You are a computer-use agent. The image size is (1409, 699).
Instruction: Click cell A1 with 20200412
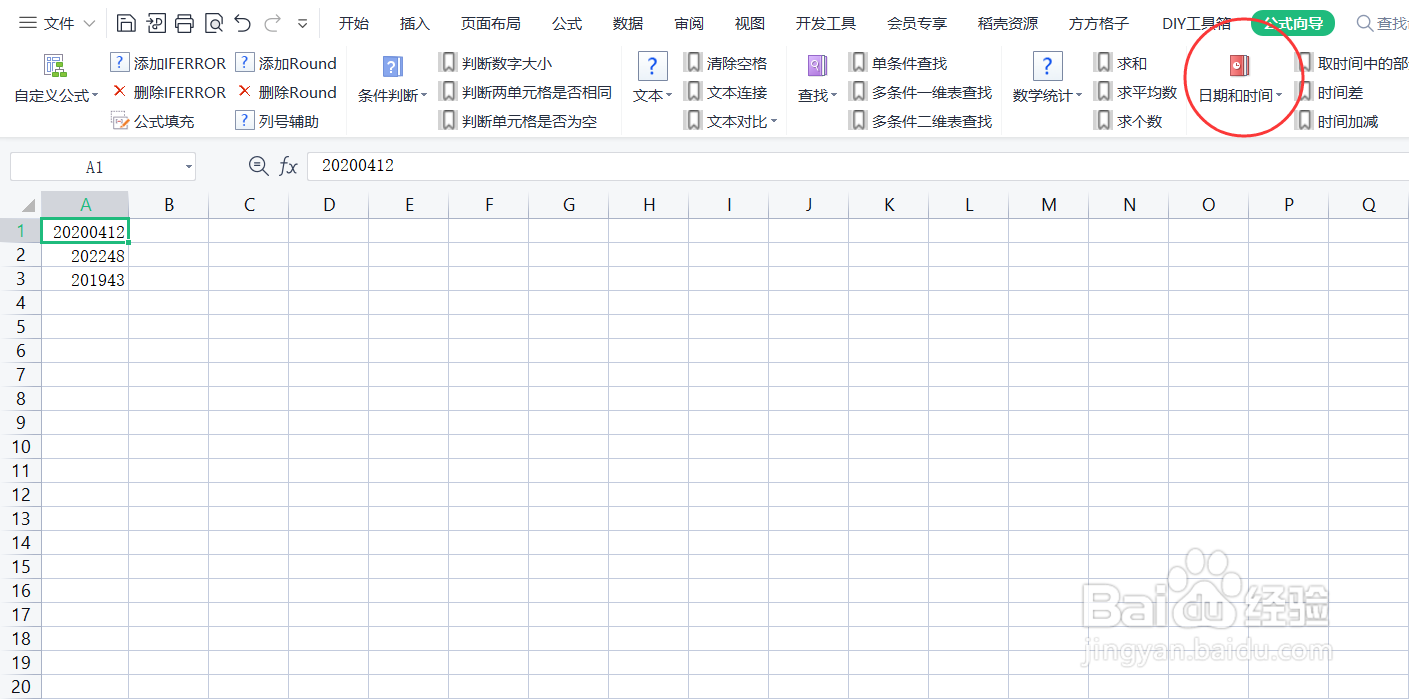pos(85,231)
